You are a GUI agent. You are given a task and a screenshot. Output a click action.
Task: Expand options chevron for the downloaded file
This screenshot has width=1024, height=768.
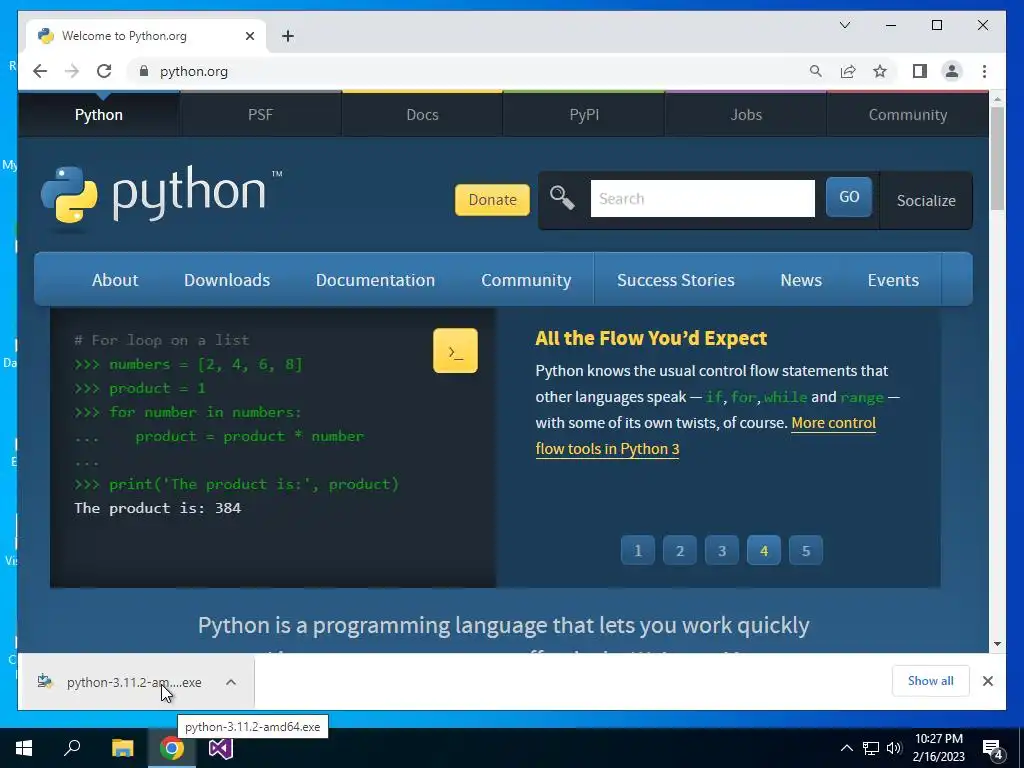point(231,682)
